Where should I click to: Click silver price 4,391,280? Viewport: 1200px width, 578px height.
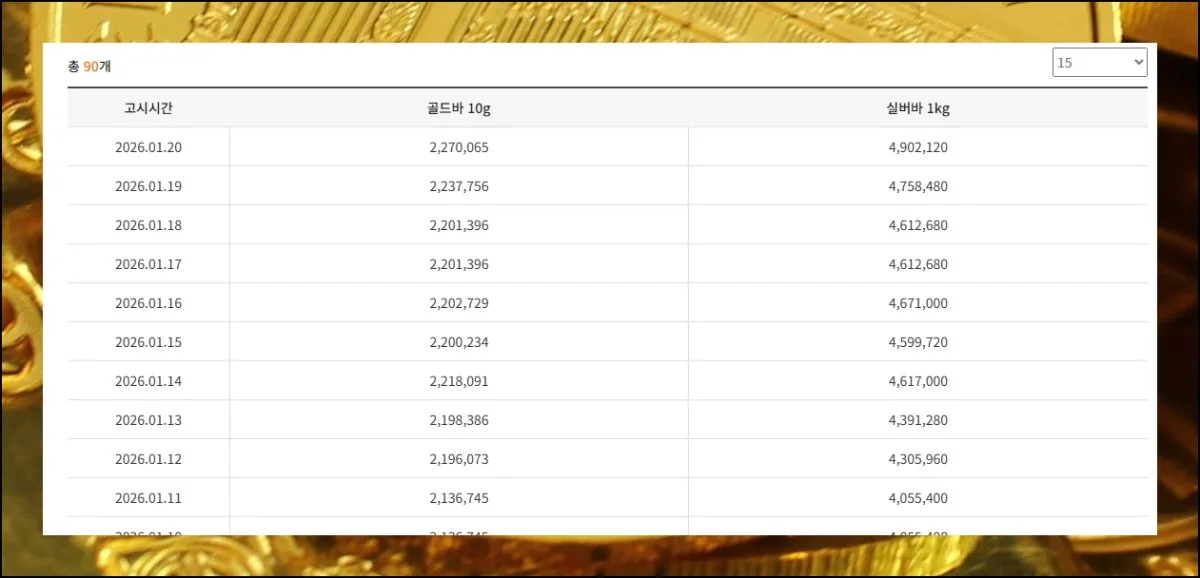point(917,420)
